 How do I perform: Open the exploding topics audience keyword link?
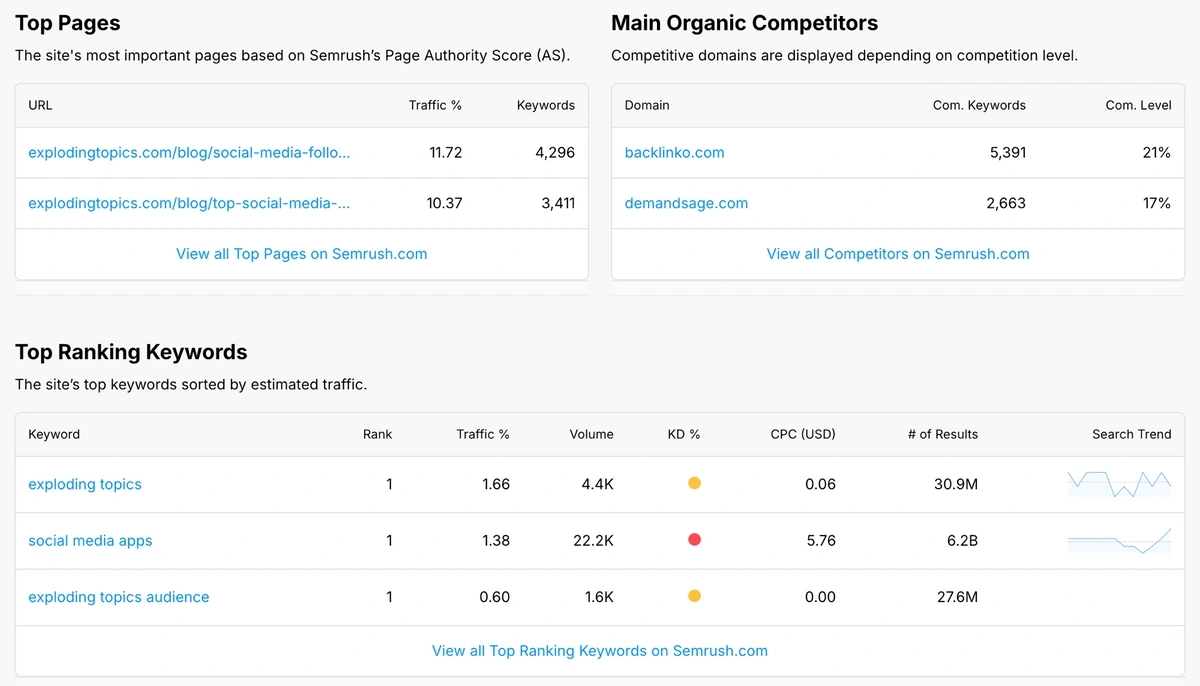[119, 597]
